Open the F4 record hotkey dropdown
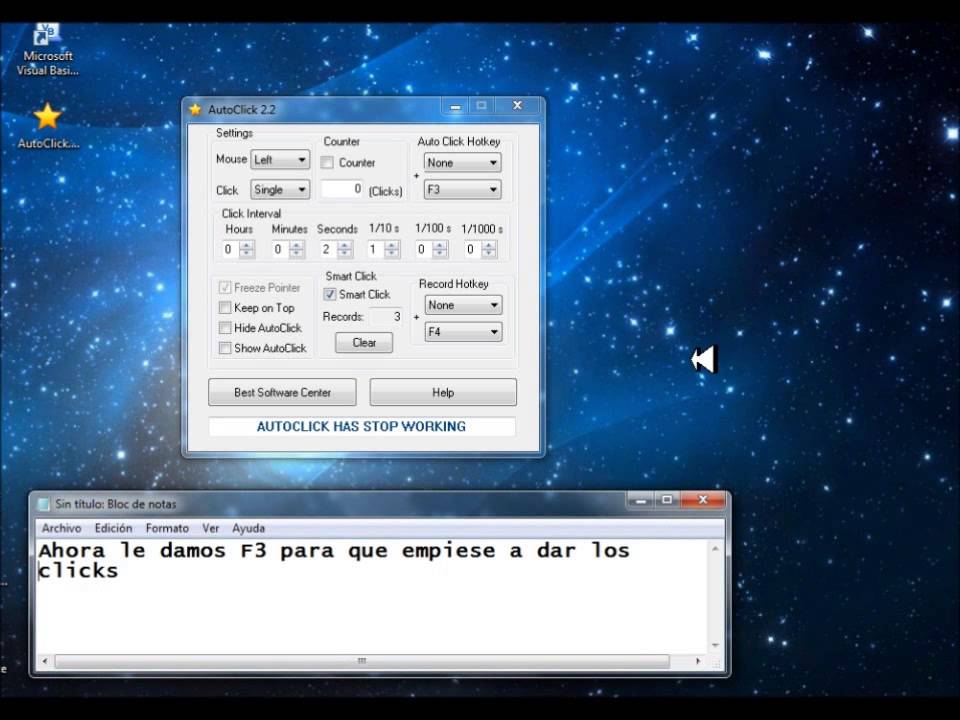Viewport: 960px width, 720px height. [x=463, y=332]
